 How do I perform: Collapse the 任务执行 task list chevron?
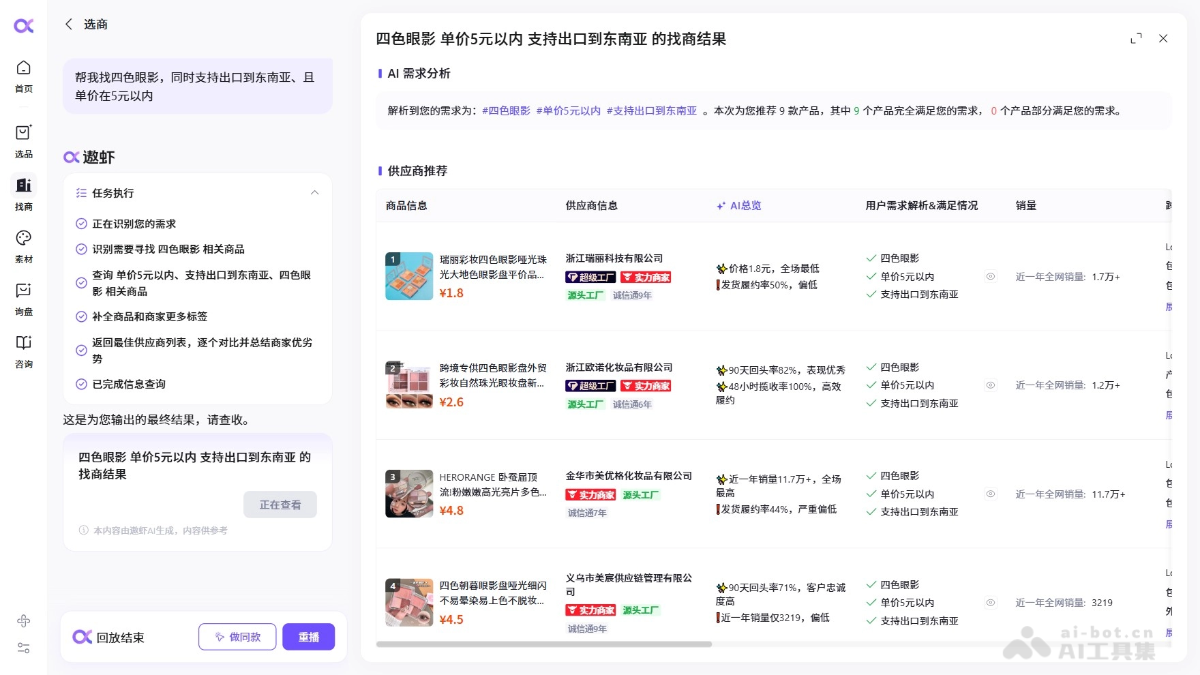(x=315, y=193)
